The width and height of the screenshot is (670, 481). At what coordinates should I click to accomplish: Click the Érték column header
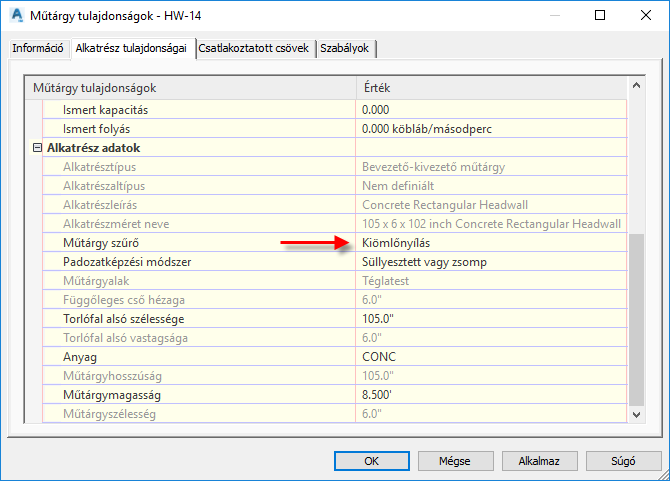tap(490, 88)
